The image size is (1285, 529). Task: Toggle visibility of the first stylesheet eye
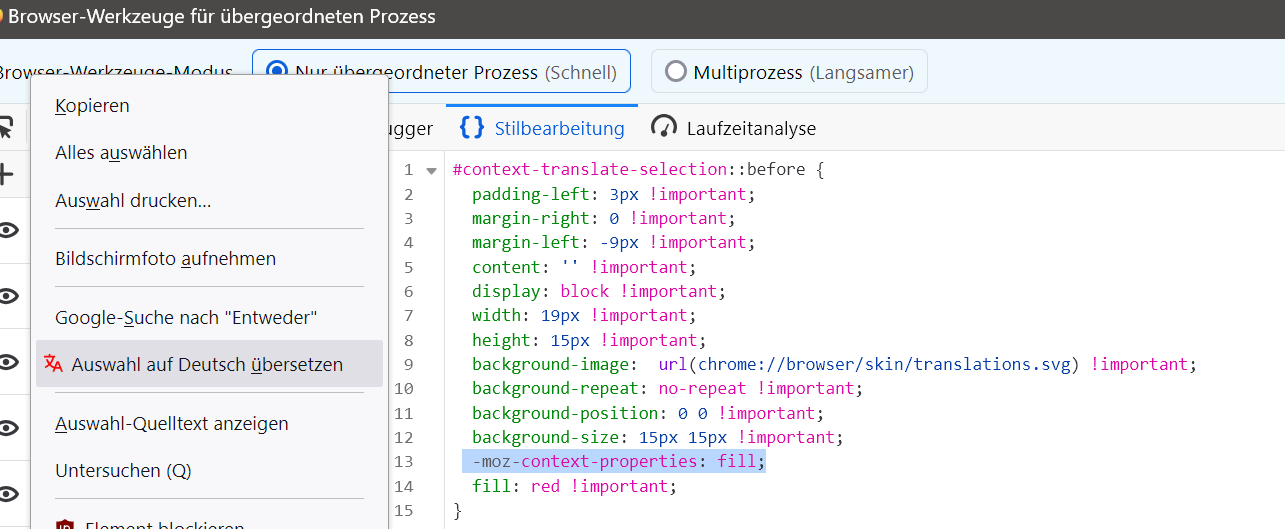point(10,230)
